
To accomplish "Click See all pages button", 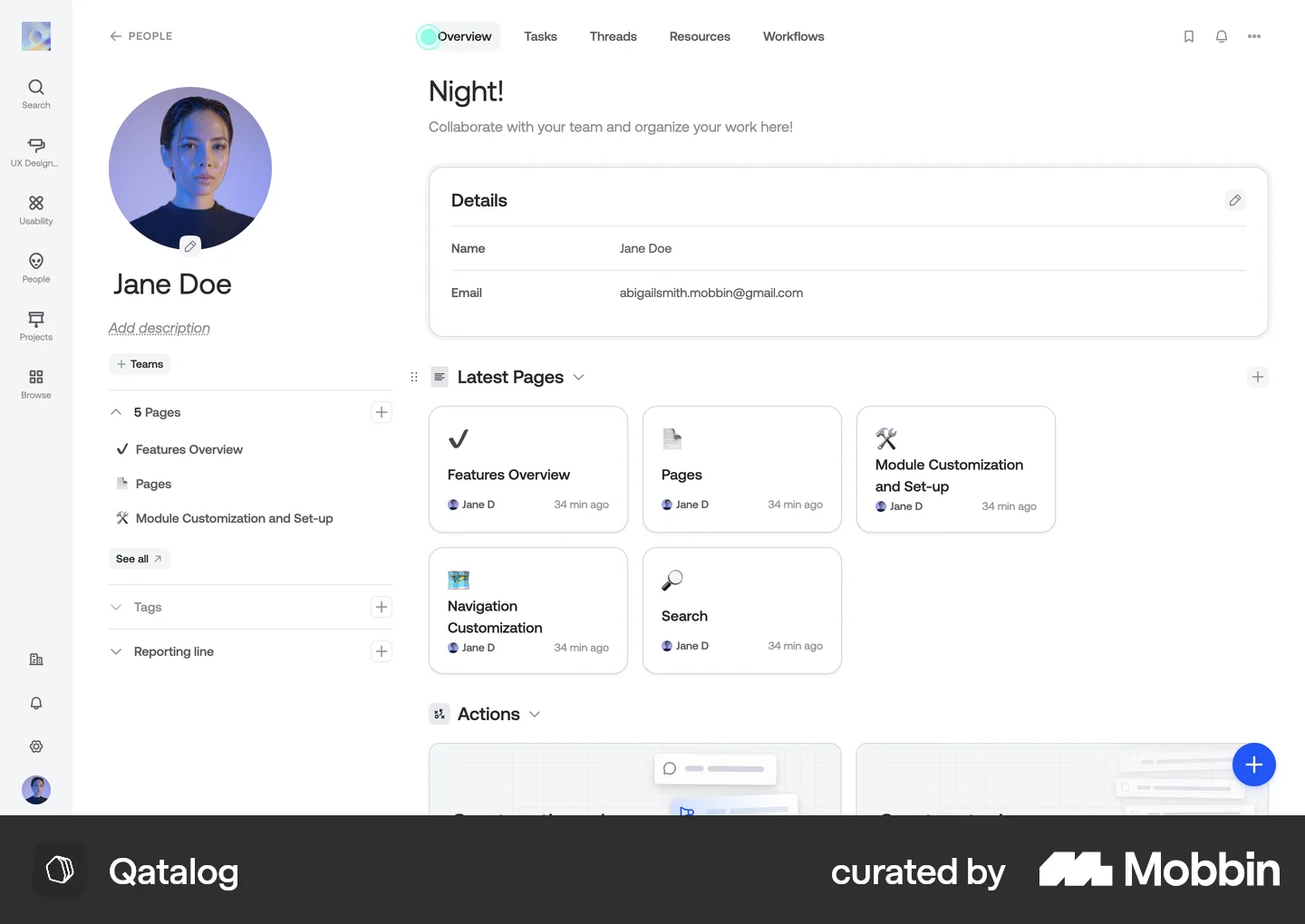I will [x=139, y=559].
